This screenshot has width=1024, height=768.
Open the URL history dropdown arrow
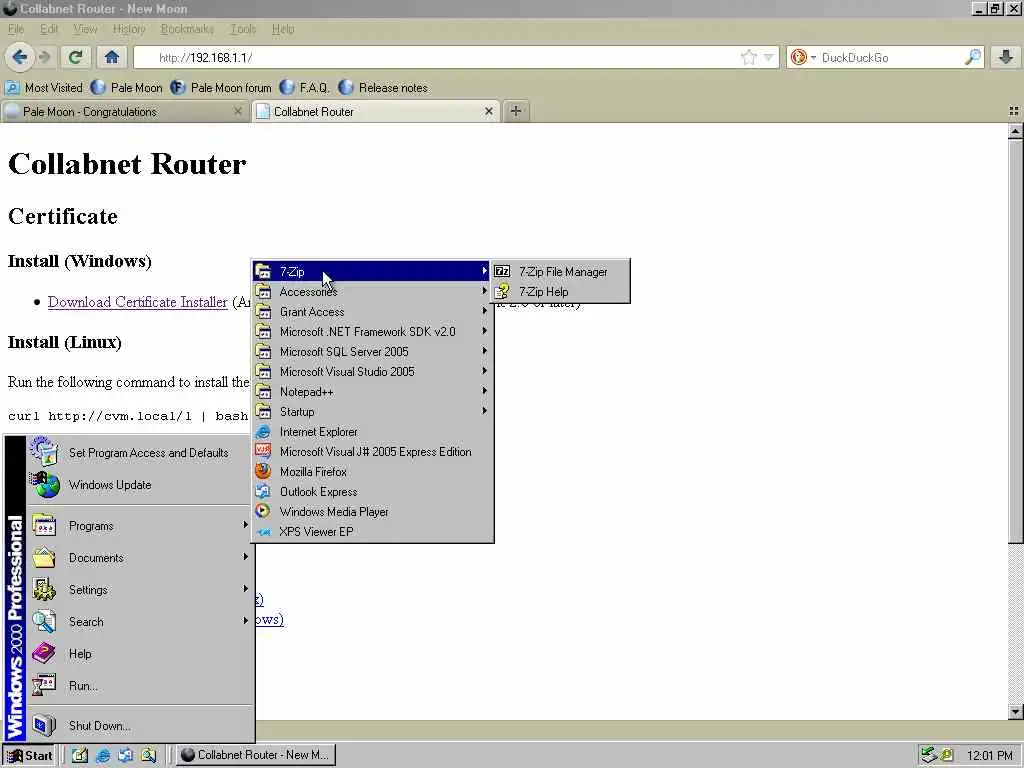click(x=769, y=57)
